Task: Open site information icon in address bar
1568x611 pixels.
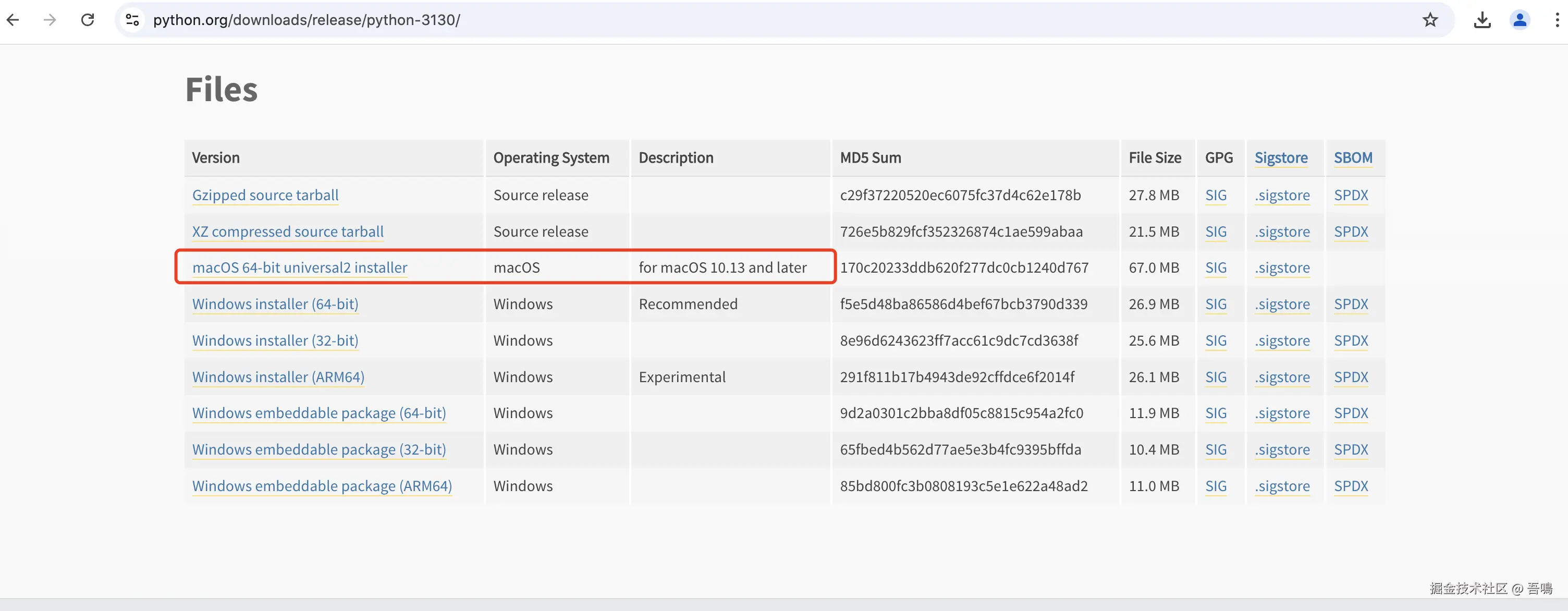Action: 132,20
